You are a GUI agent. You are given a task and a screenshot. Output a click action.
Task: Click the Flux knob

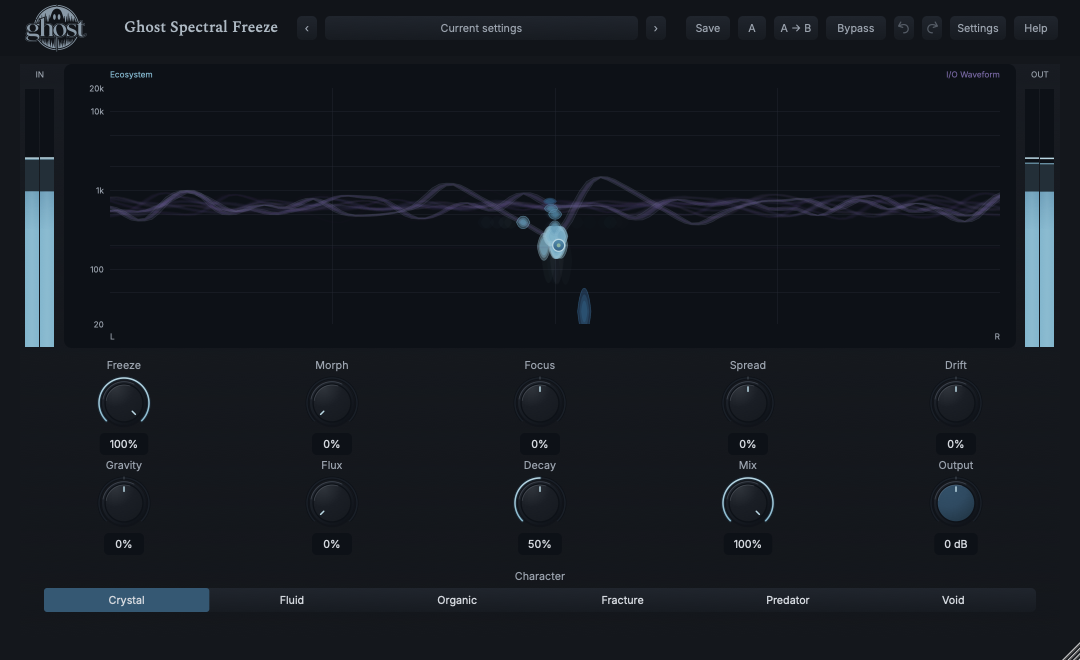331,503
